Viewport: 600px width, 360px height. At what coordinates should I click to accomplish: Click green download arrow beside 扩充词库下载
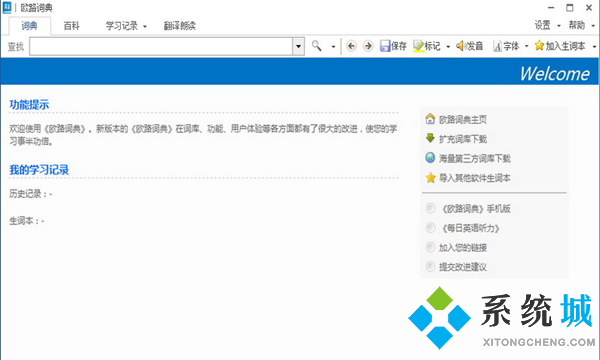tap(430, 138)
